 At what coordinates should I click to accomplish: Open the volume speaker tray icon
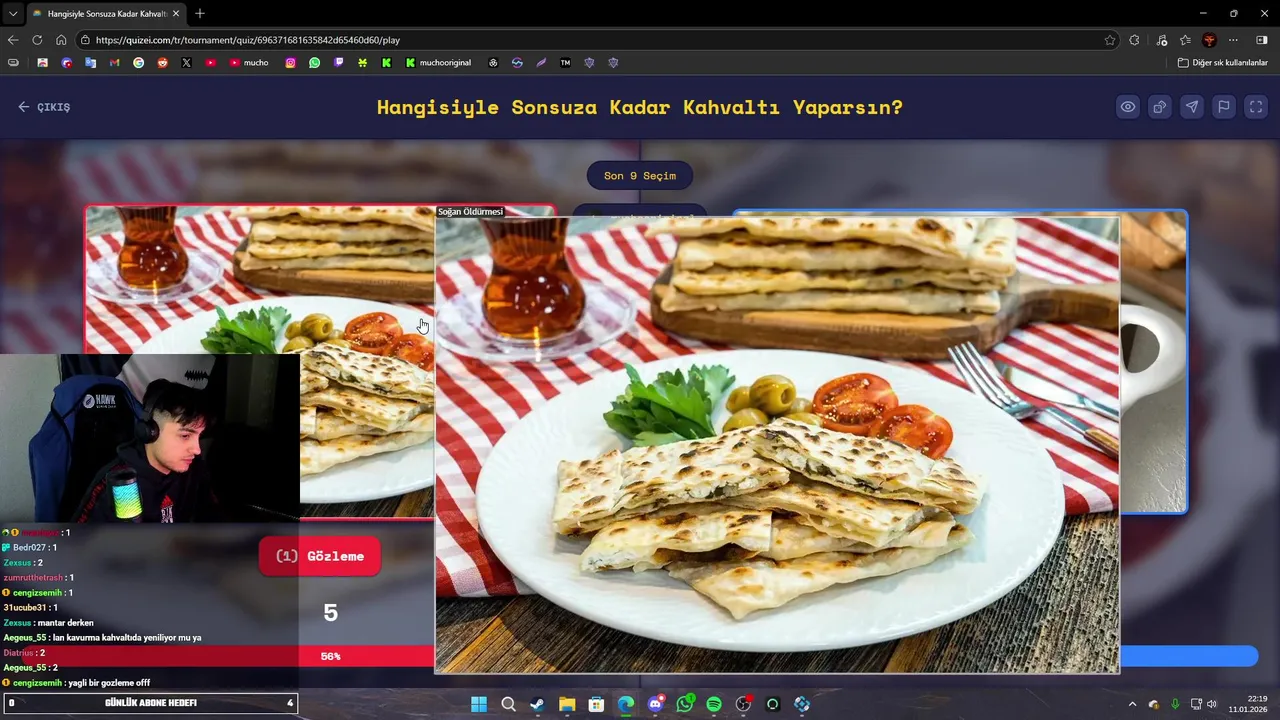pyautogui.click(x=1212, y=704)
